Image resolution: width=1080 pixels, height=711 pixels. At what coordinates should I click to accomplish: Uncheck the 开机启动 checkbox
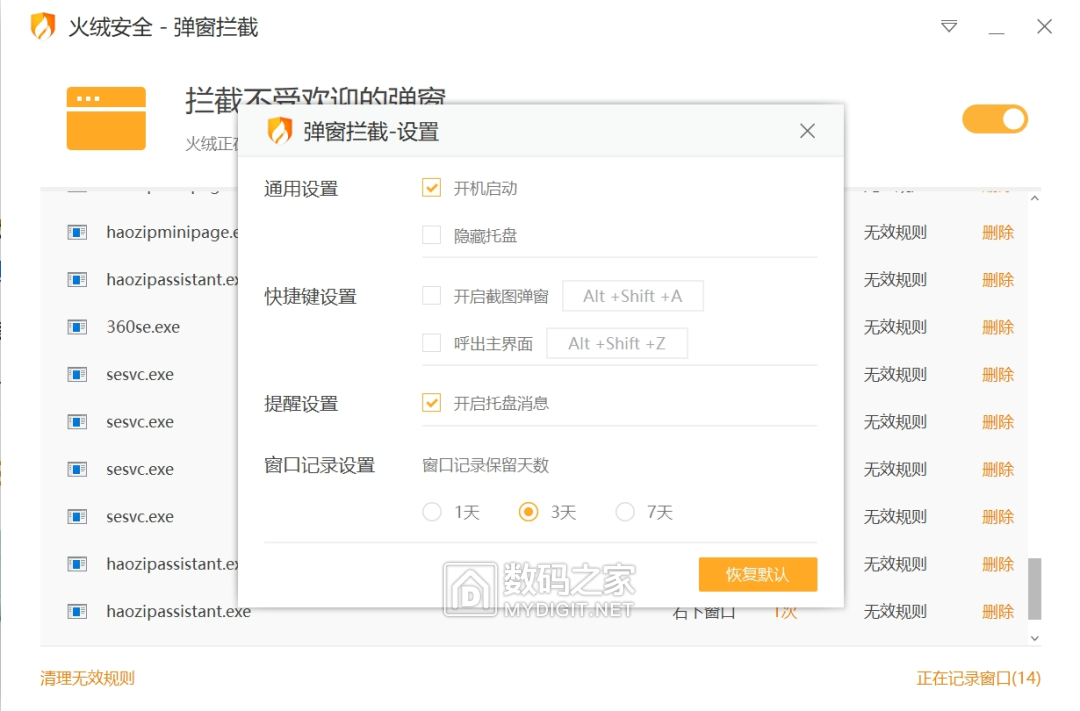click(431, 187)
